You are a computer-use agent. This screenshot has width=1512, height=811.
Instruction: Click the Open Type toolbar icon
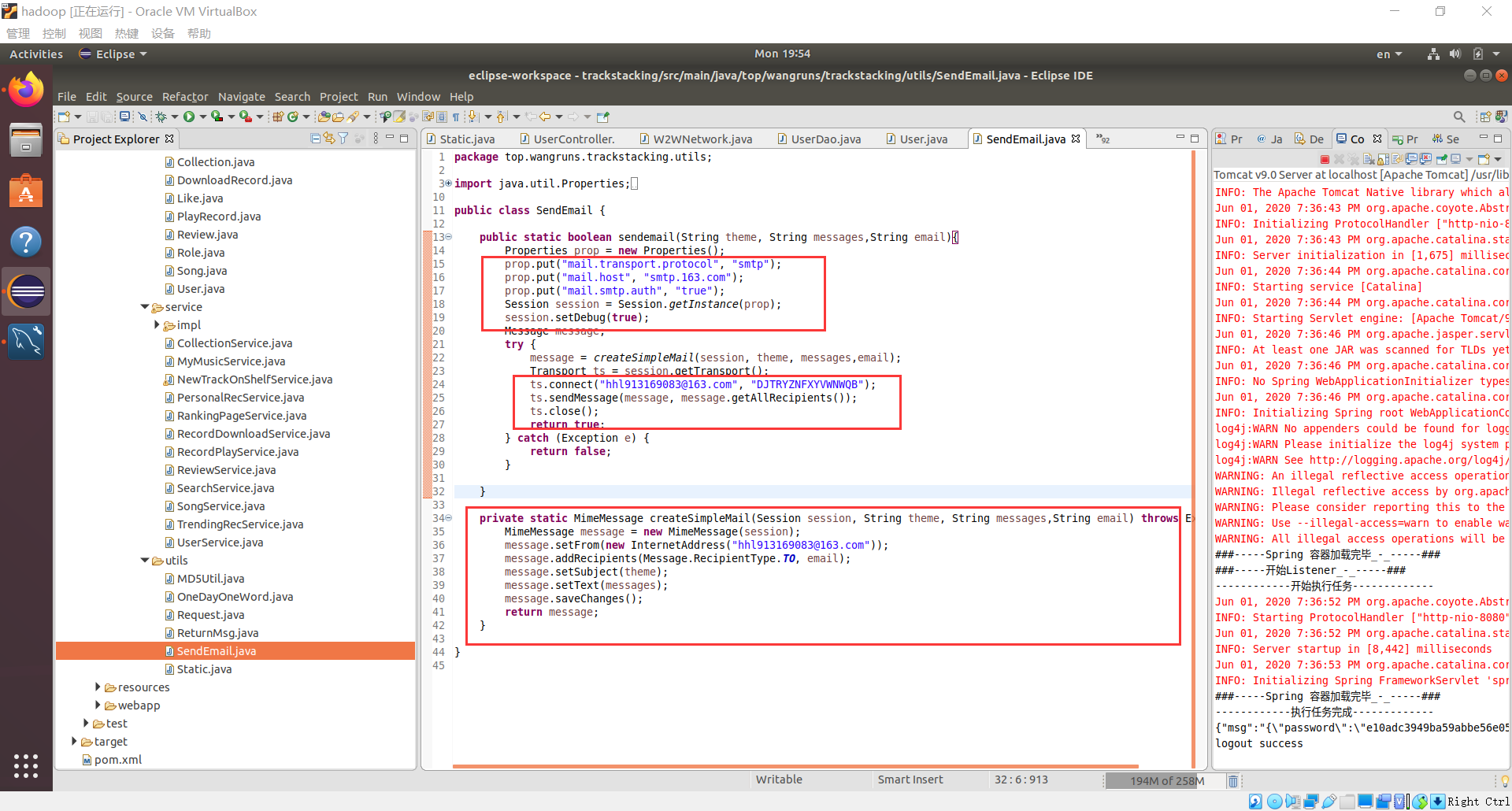(324, 117)
